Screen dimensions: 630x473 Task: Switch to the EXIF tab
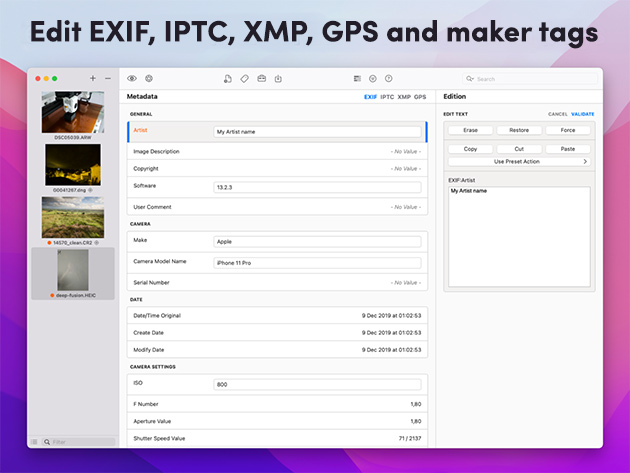370,97
